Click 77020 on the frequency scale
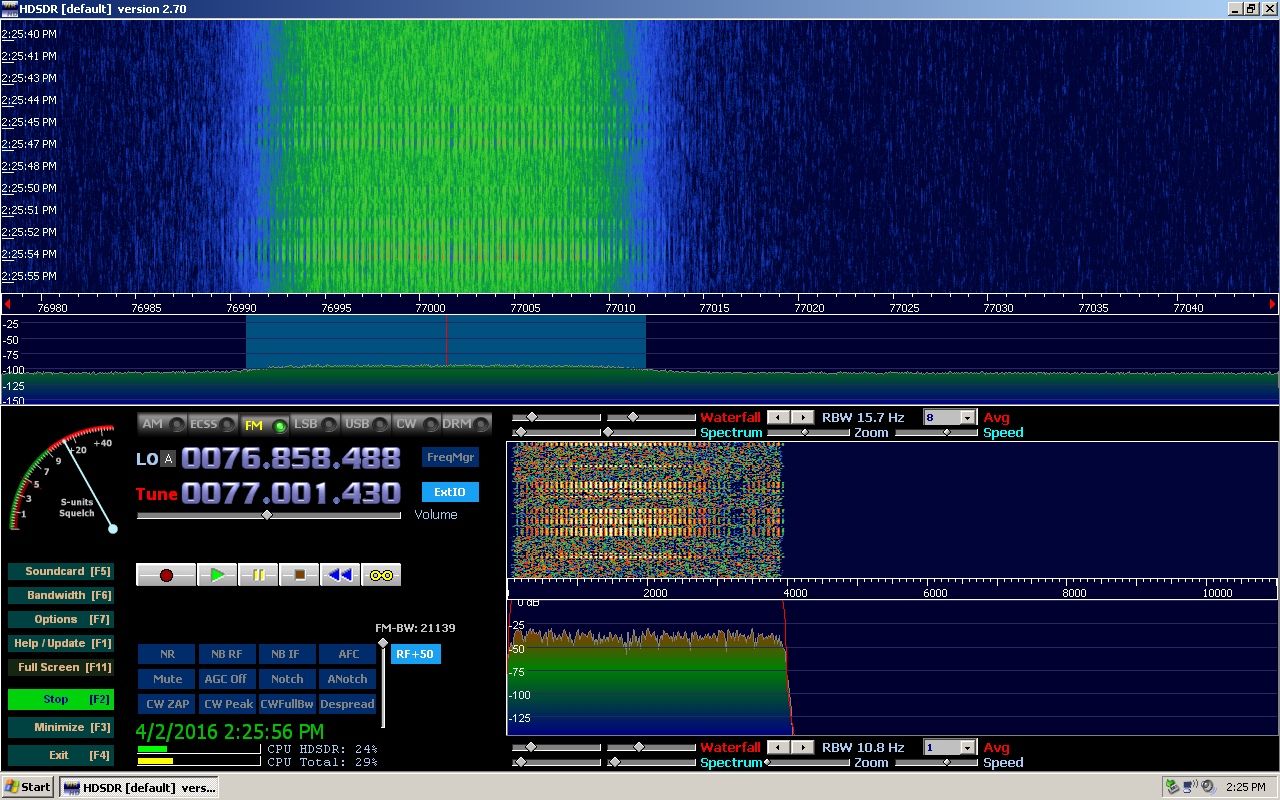The width and height of the screenshot is (1280, 800). pyautogui.click(x=809, y=308)
